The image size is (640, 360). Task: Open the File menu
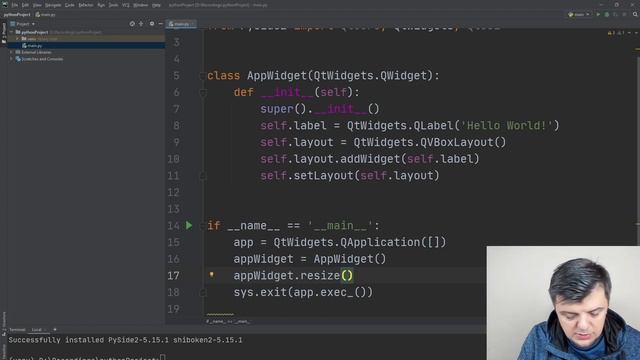click(x=15, y=5)
